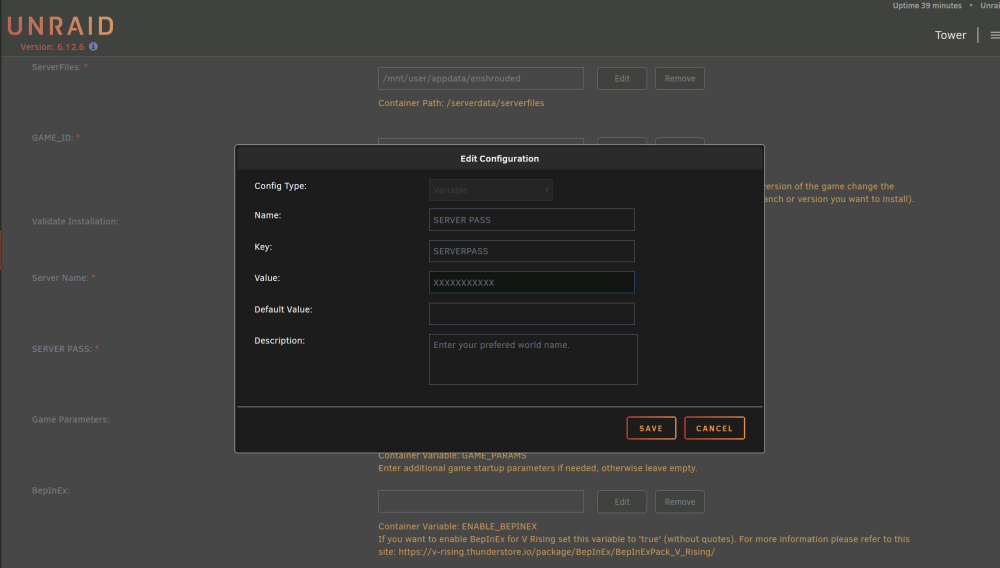The image size is (1000, 568).
Task: Click the Name input field
Action: [x=531, y=220]
